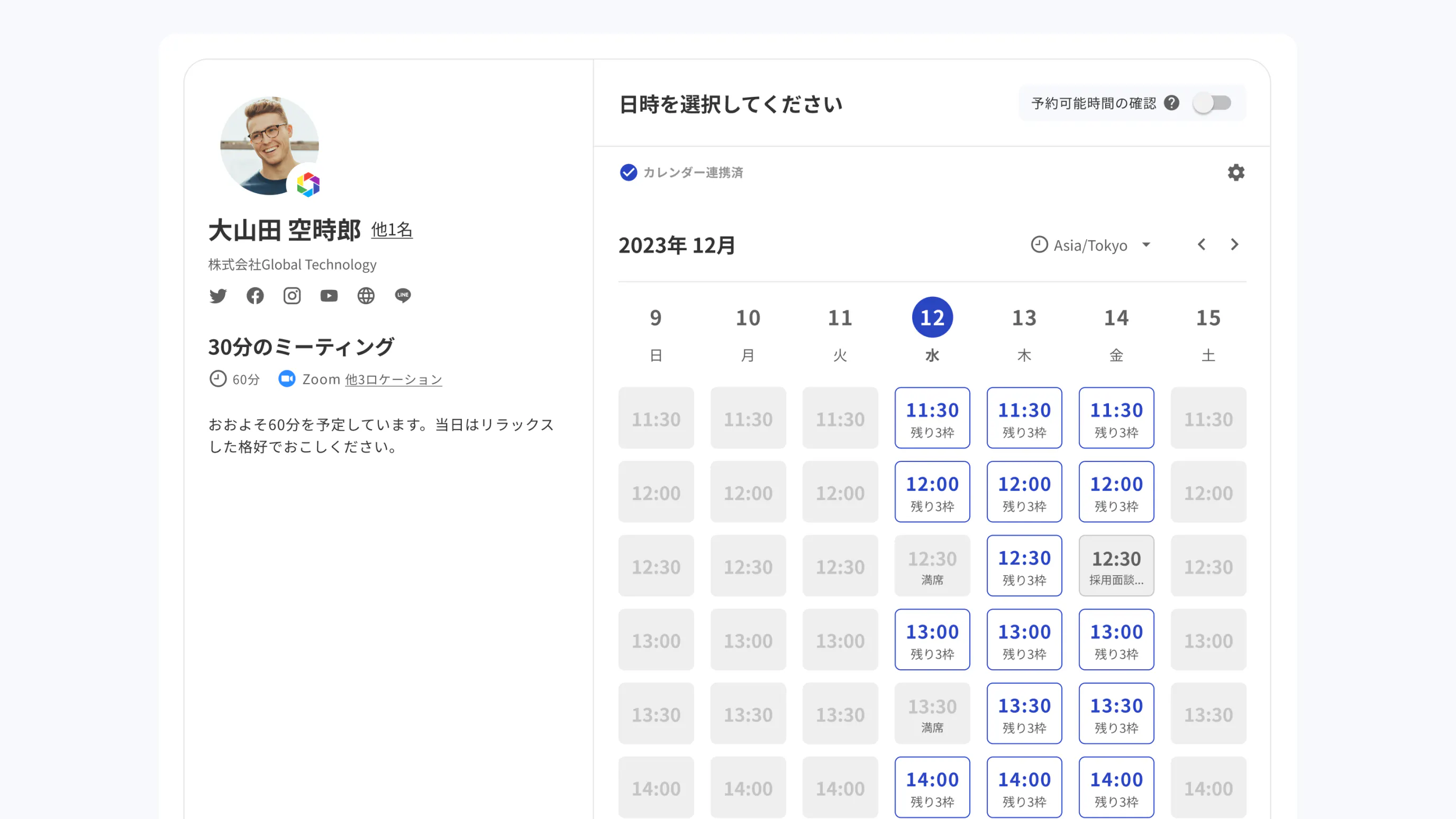Screen dimensions: 1456x819
Task: Go to the previous week arrow
Action: (x=1202, y=245)
